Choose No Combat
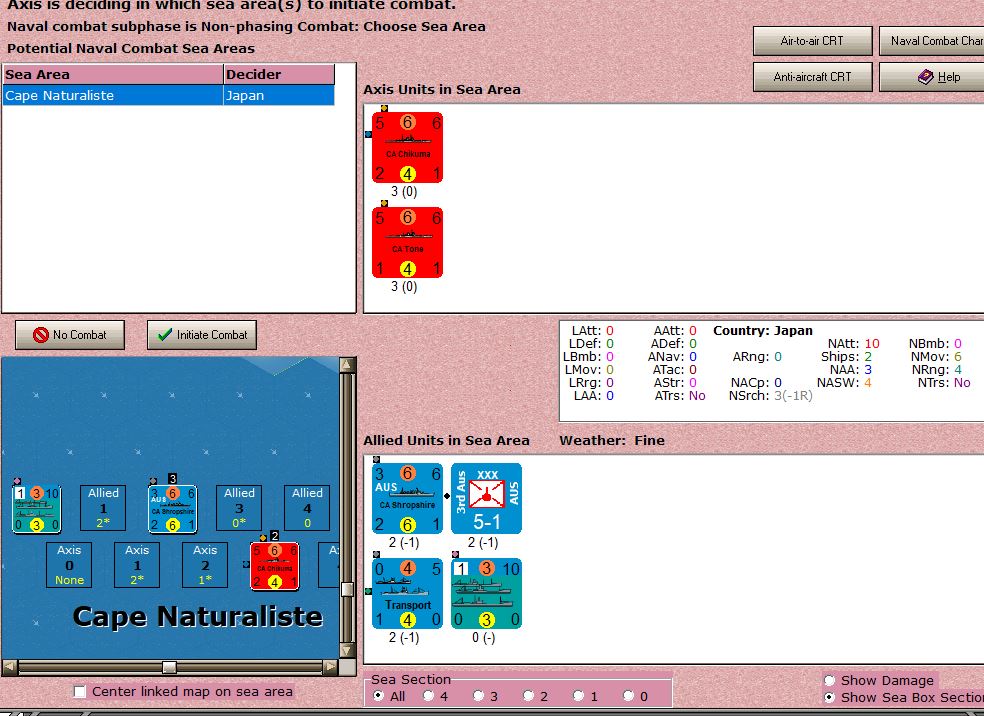984x716 pixels. pyautogui.click(x=70, y=335)
